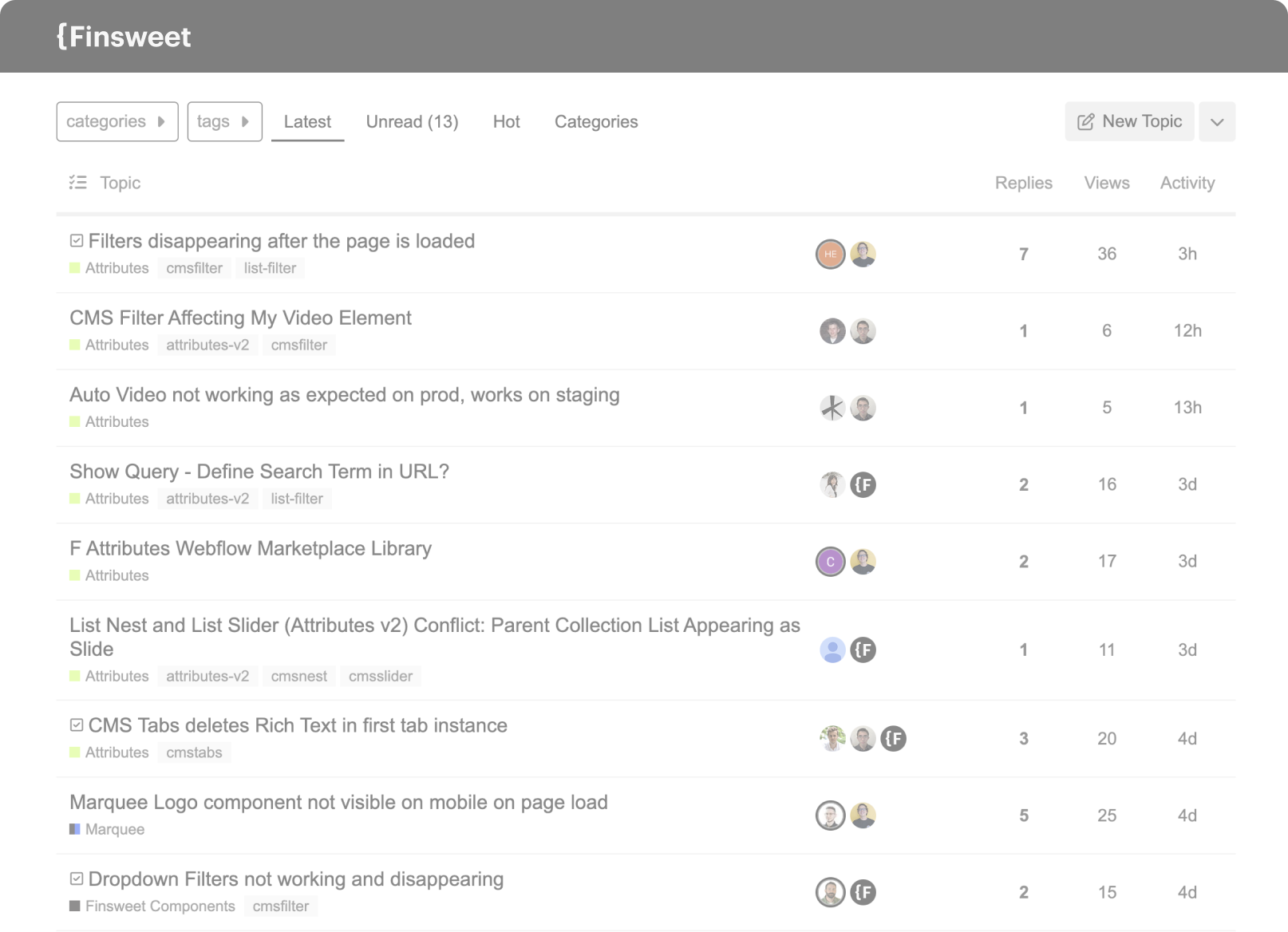The width and height of the screenshot is (1288, 932).
Task: Open topic Filters disappearing after the page is loaded
Action: coord(281,241)
